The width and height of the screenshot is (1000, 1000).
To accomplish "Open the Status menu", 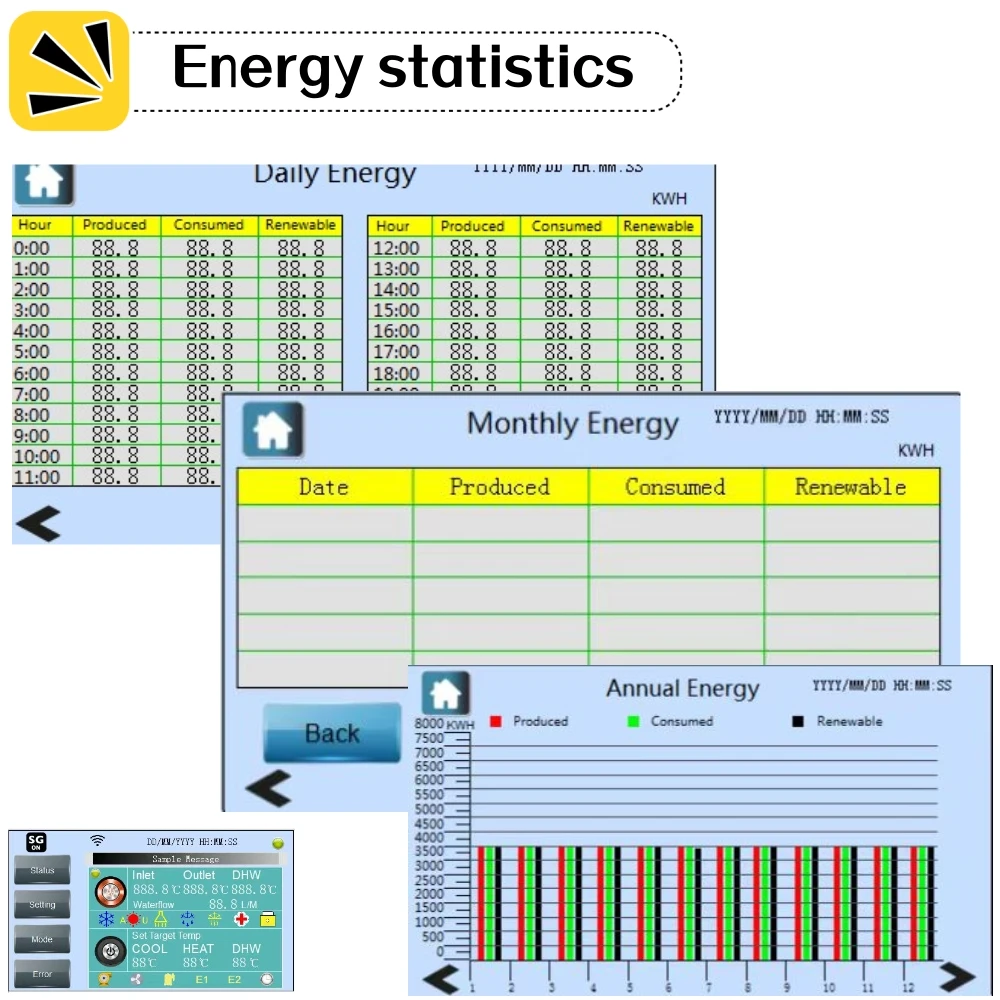I will [x=42, y=871].
